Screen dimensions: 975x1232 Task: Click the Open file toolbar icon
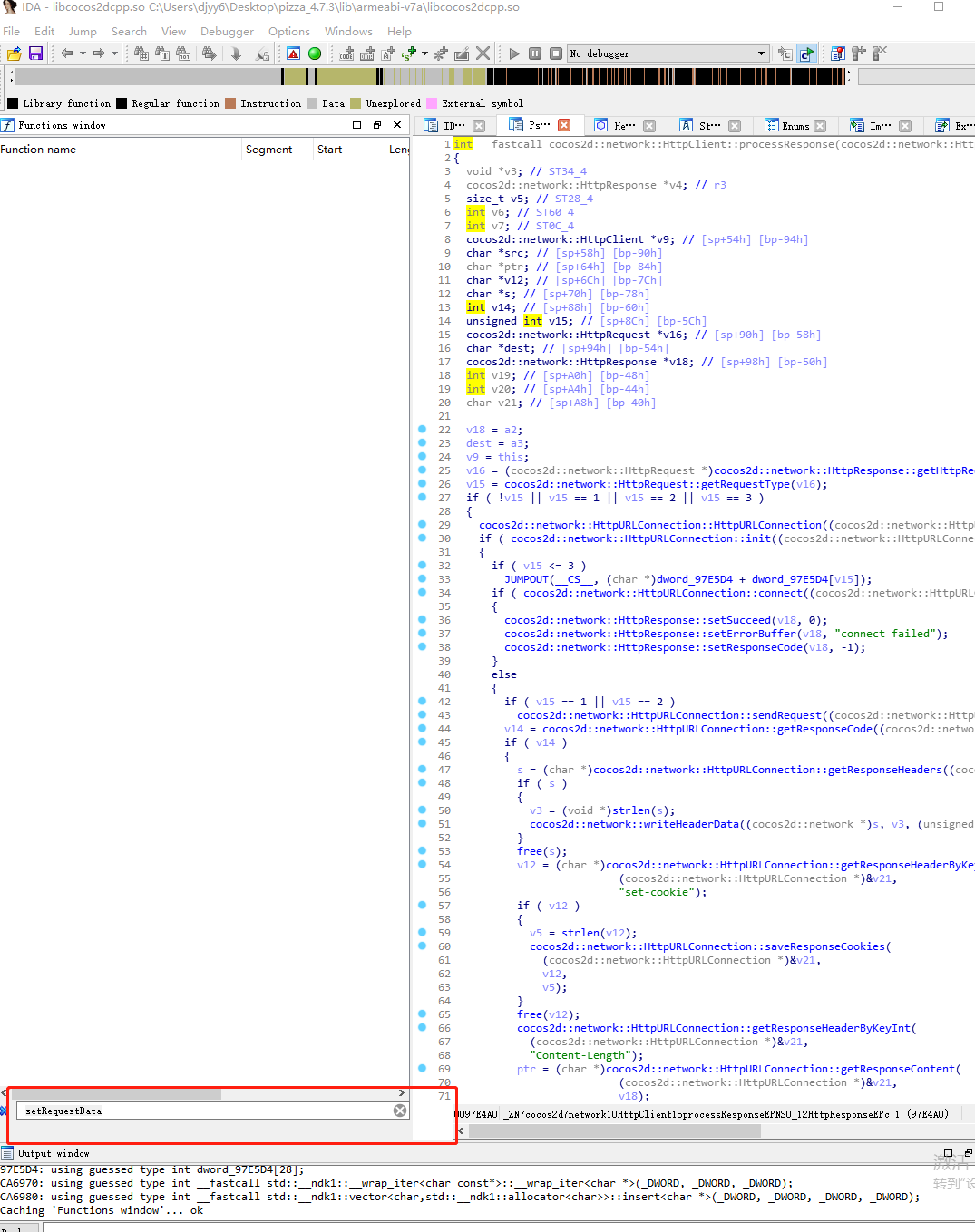[15, 53]
